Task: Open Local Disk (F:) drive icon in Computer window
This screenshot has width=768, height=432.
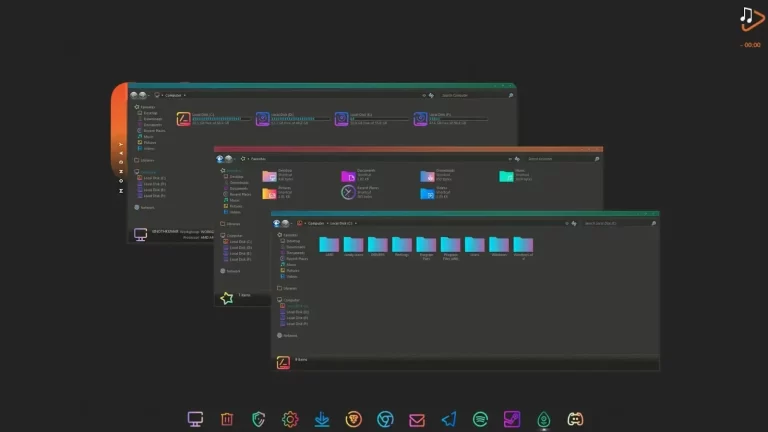Action: pos(420,119)
